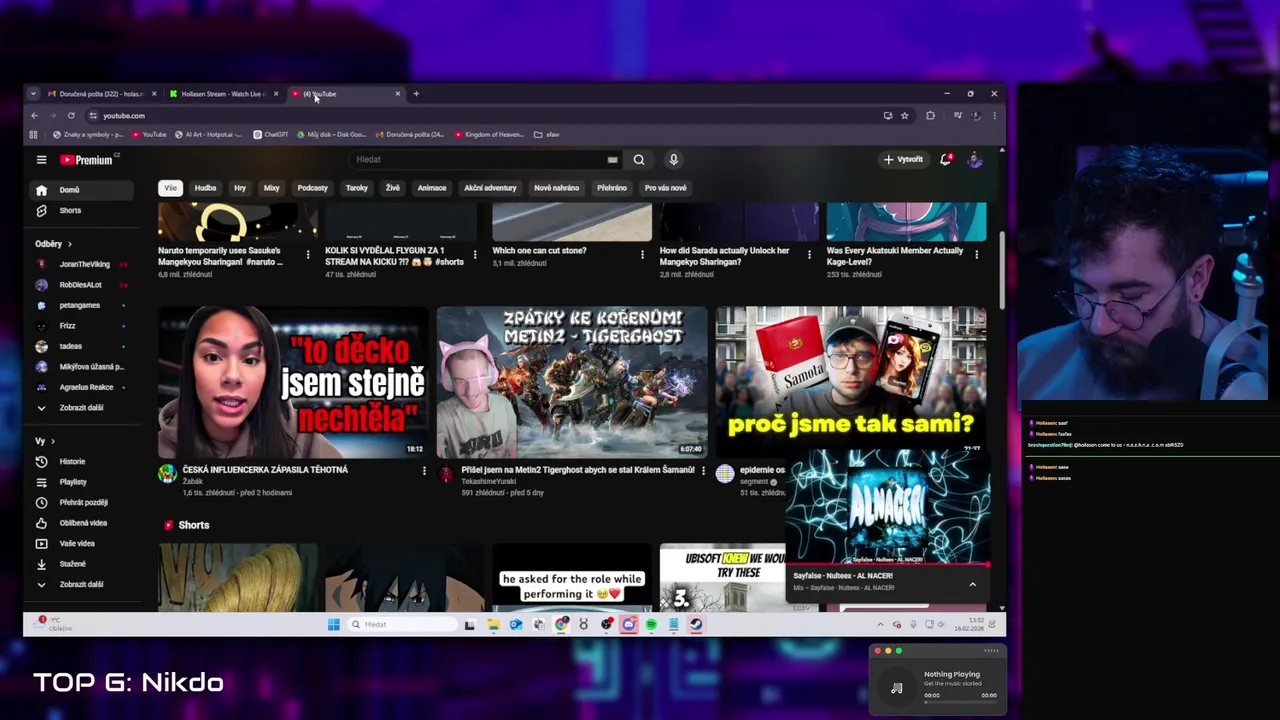Select the Podcasty filter chip
This screenshot has width=1280, height=720.
[x=312, y=188]
